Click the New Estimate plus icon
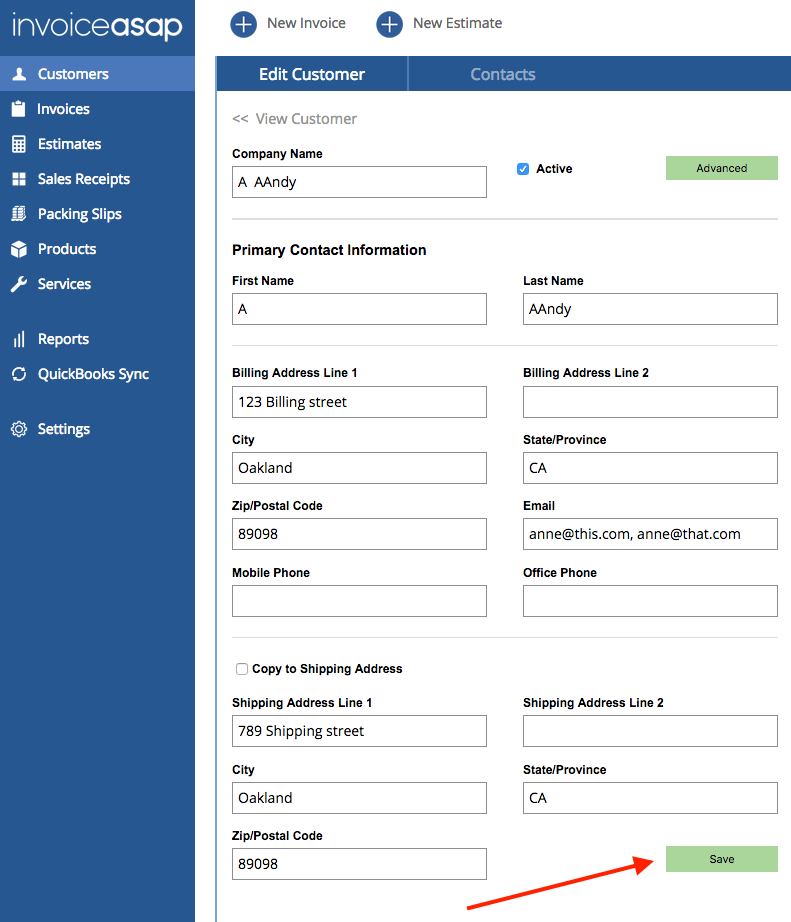This screenshot has height=922, width=791. click(x=389, y=24)
